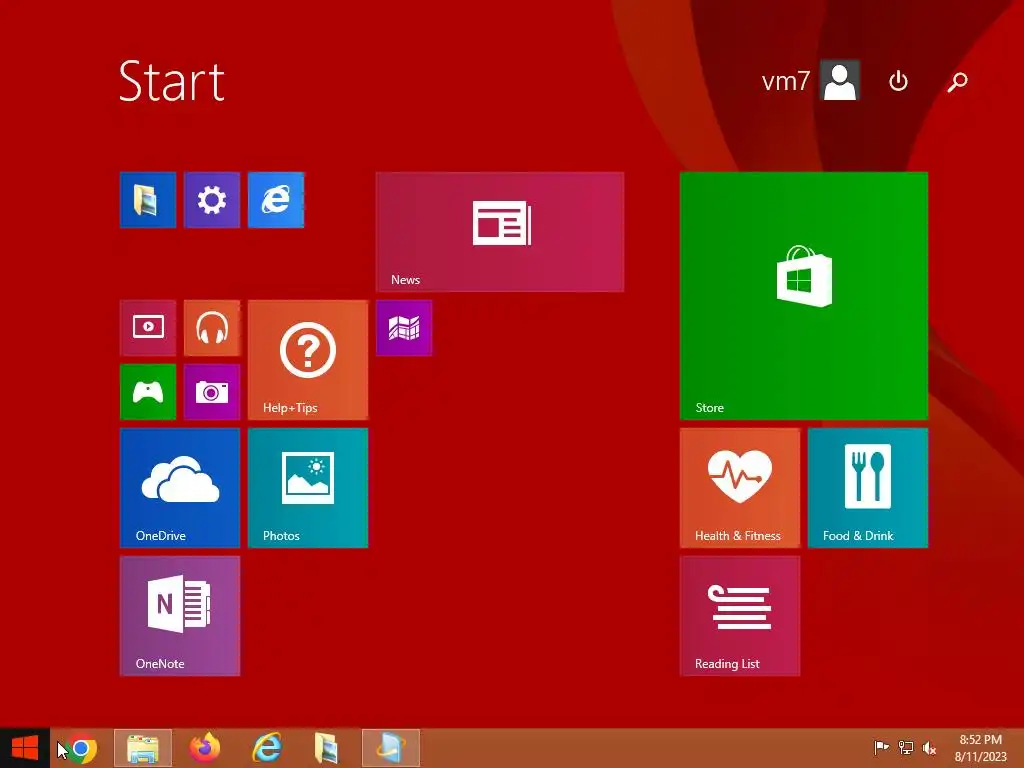Open the PC Settings gear tile
This screenshot has height=768, width=1024.
(212, 200)
